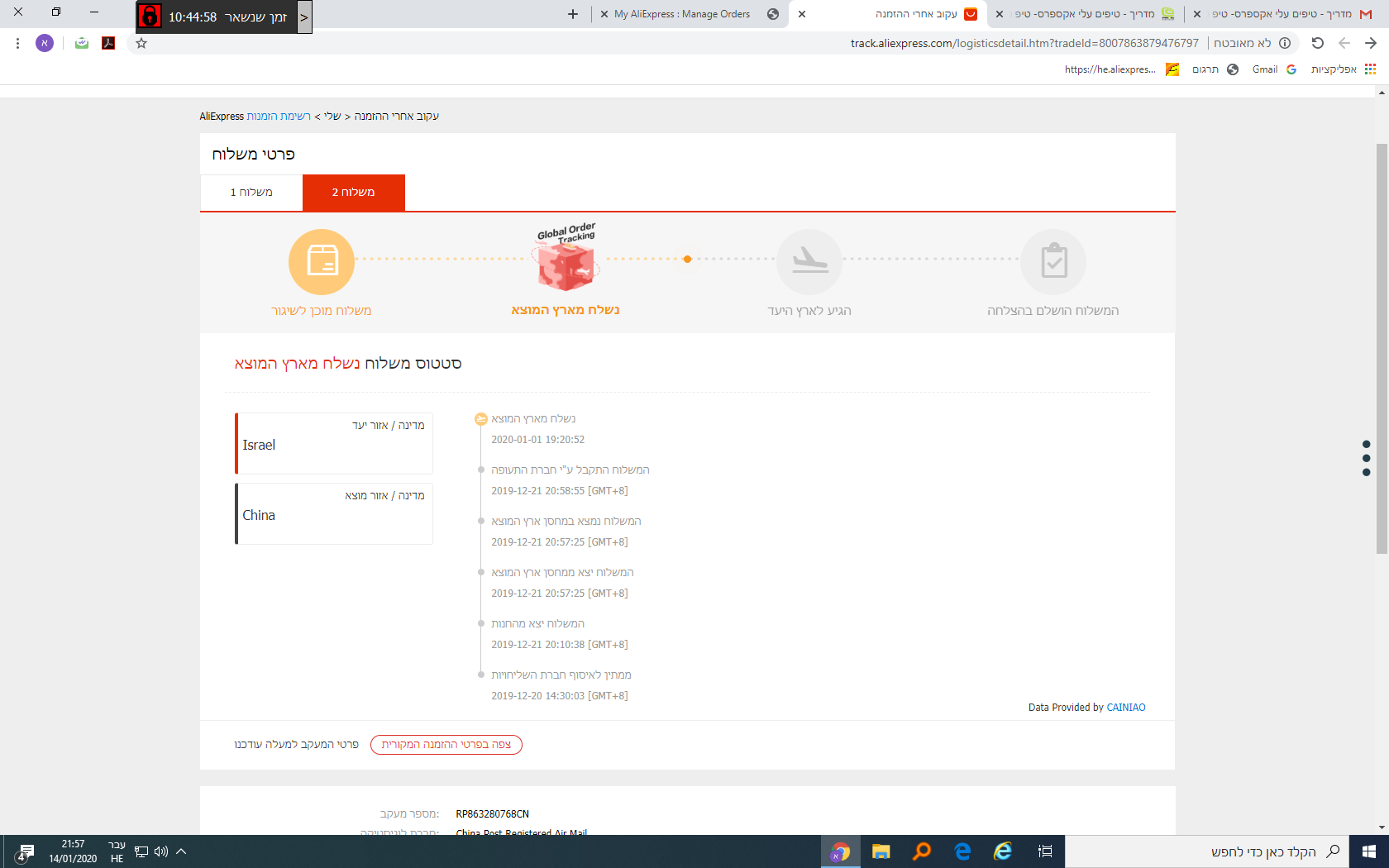Open the network status tray icon

[x=141, y=851]
